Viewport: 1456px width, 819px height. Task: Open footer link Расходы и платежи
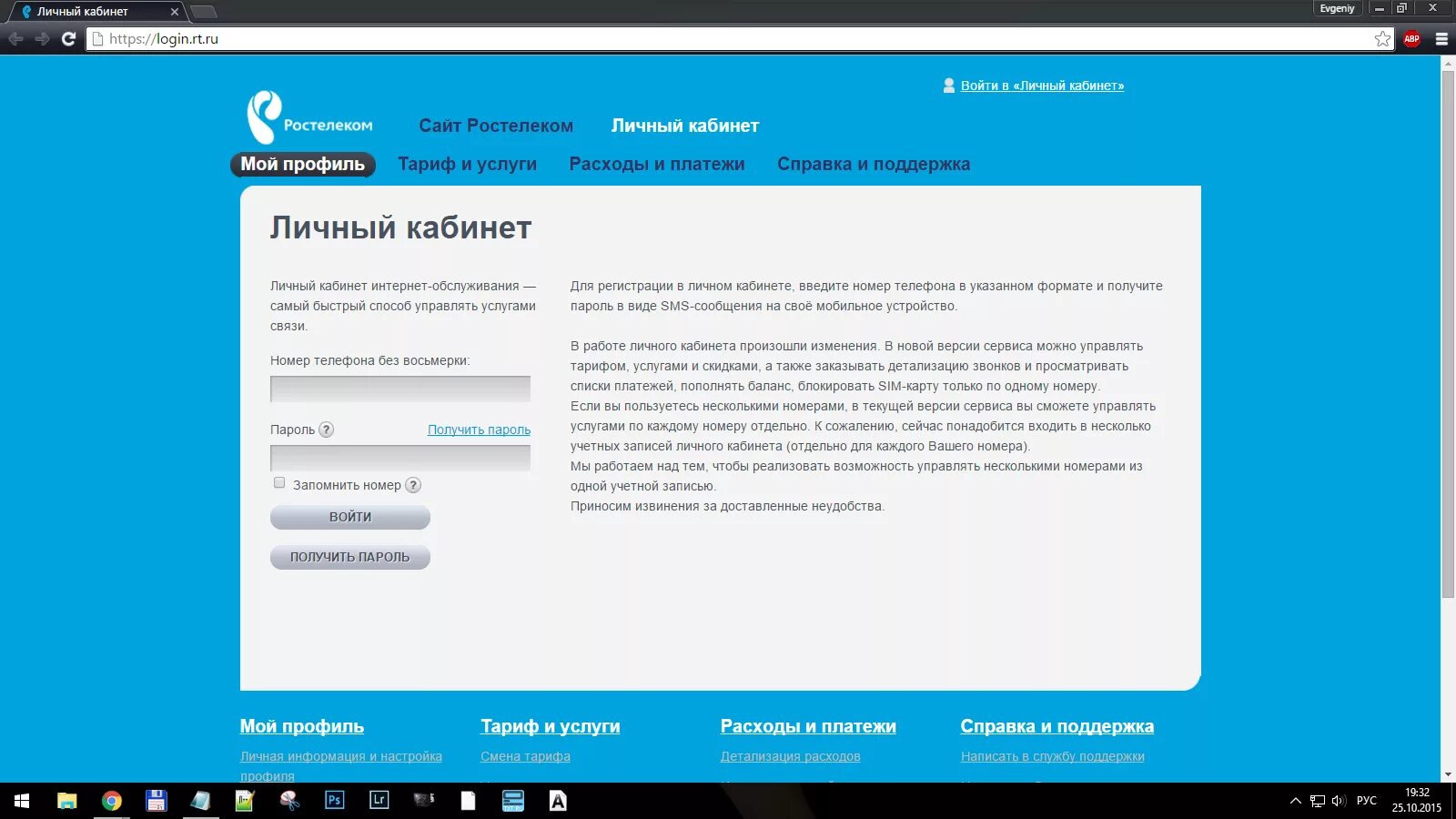pos(808,726)
